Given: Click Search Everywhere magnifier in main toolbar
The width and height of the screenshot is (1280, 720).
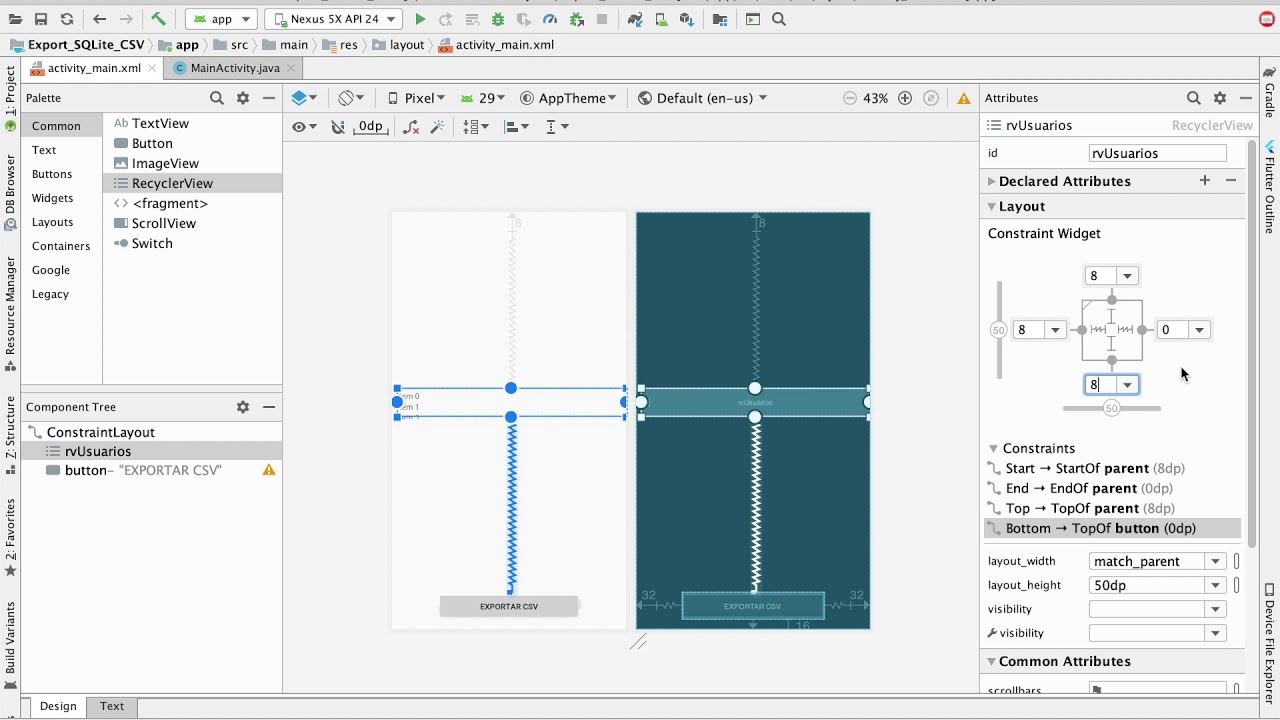Looking at the screenshot, I should pos(779,19).
